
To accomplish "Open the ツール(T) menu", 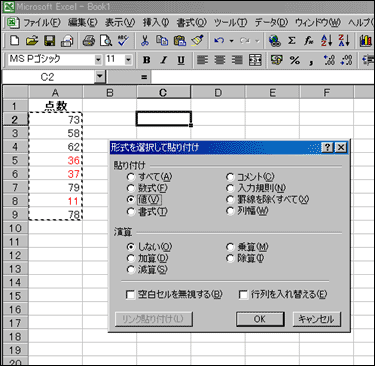I will click(x=230, y=23).
